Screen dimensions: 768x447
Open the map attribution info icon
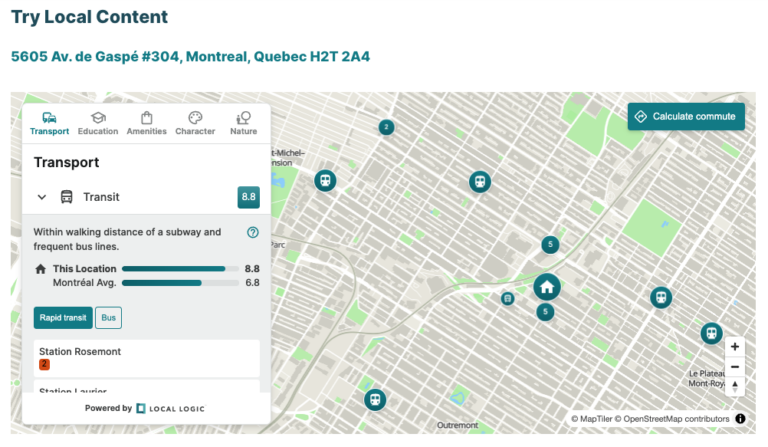coord(740,419)
